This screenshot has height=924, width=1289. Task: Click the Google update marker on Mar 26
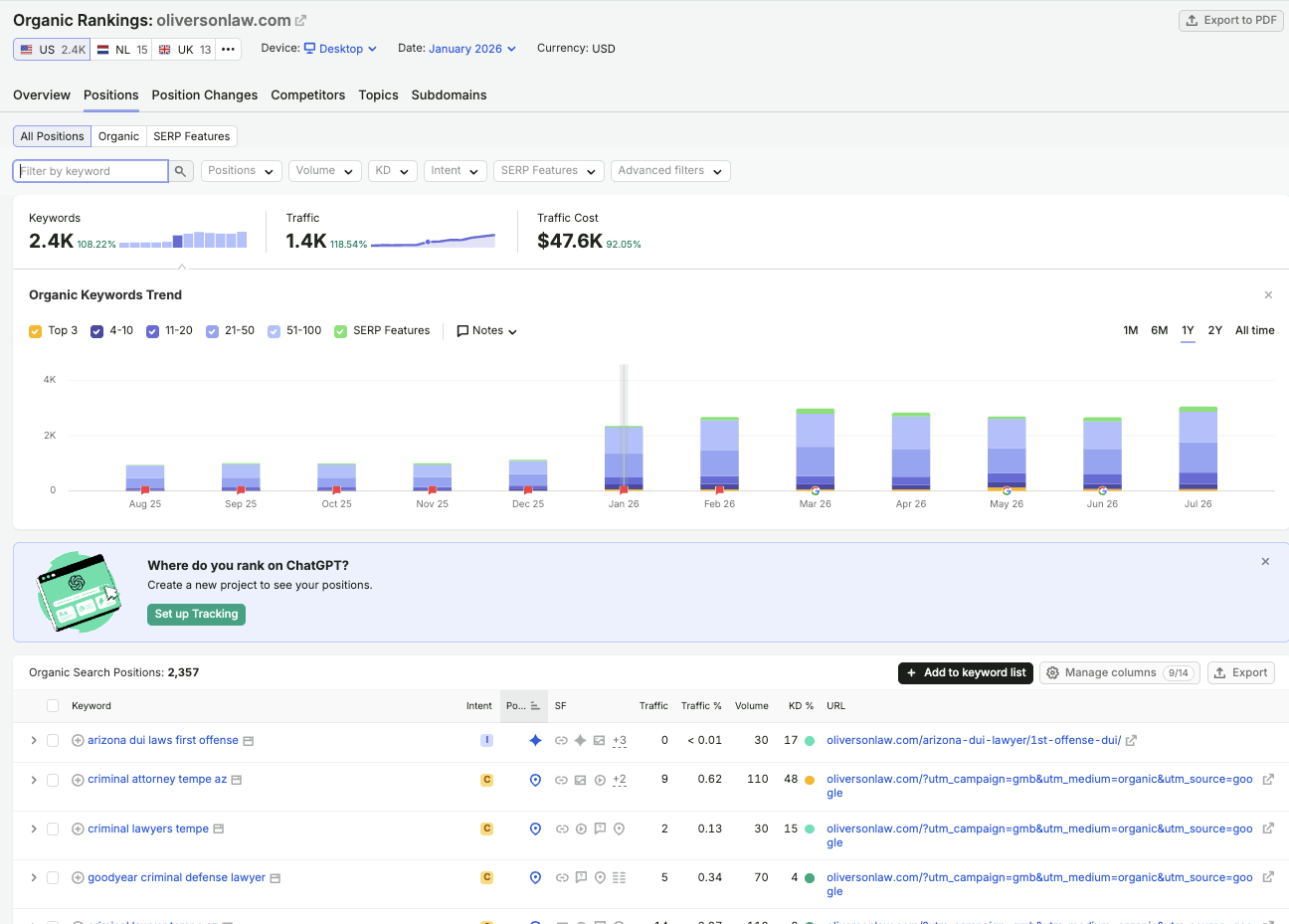[x=816, y=490]
